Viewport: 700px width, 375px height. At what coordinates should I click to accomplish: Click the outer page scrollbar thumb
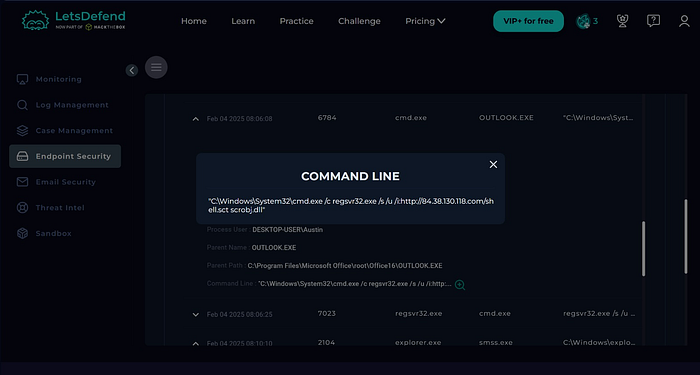point(686,237)
